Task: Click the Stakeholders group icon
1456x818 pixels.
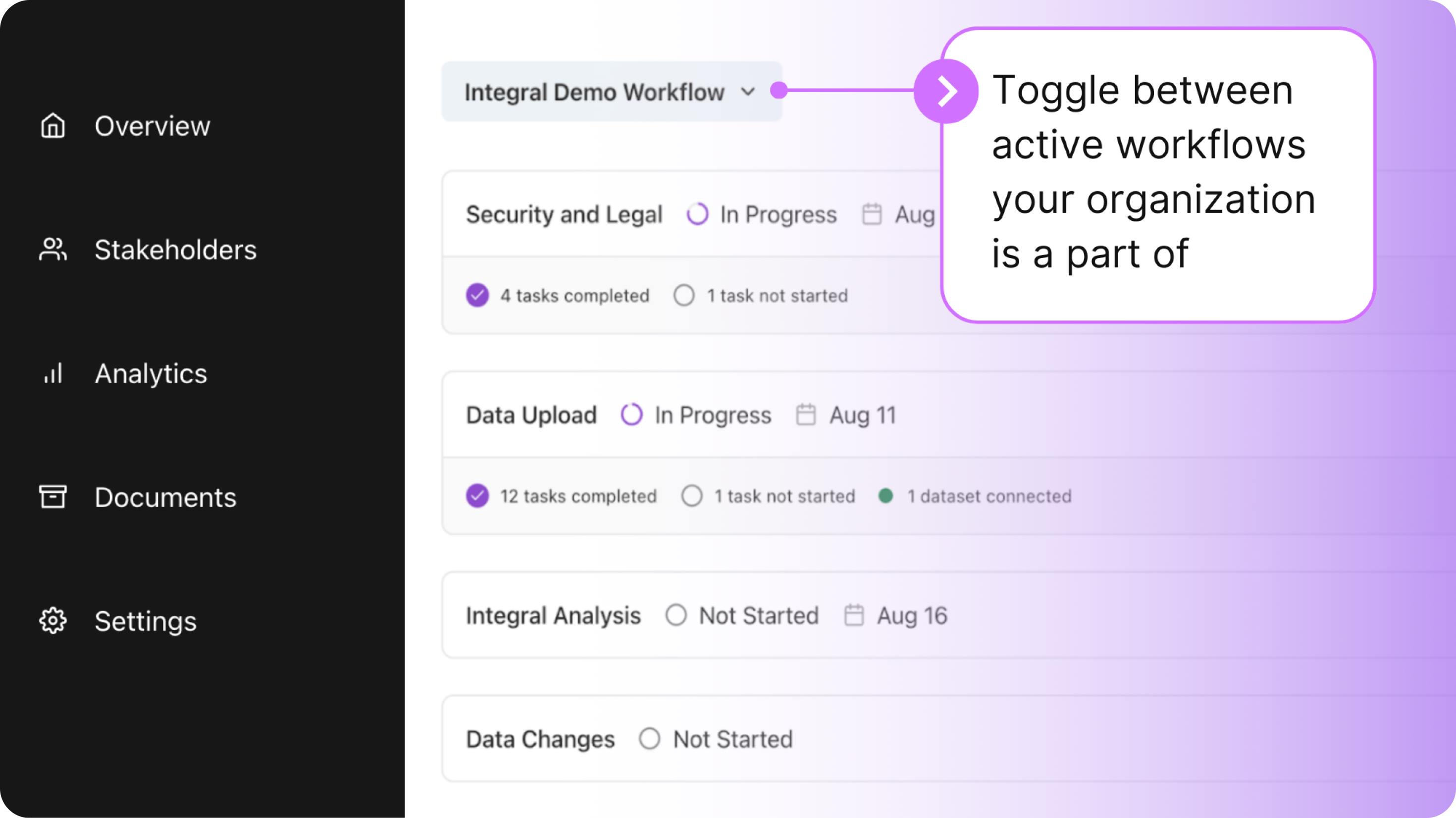Action: (53, 248)
